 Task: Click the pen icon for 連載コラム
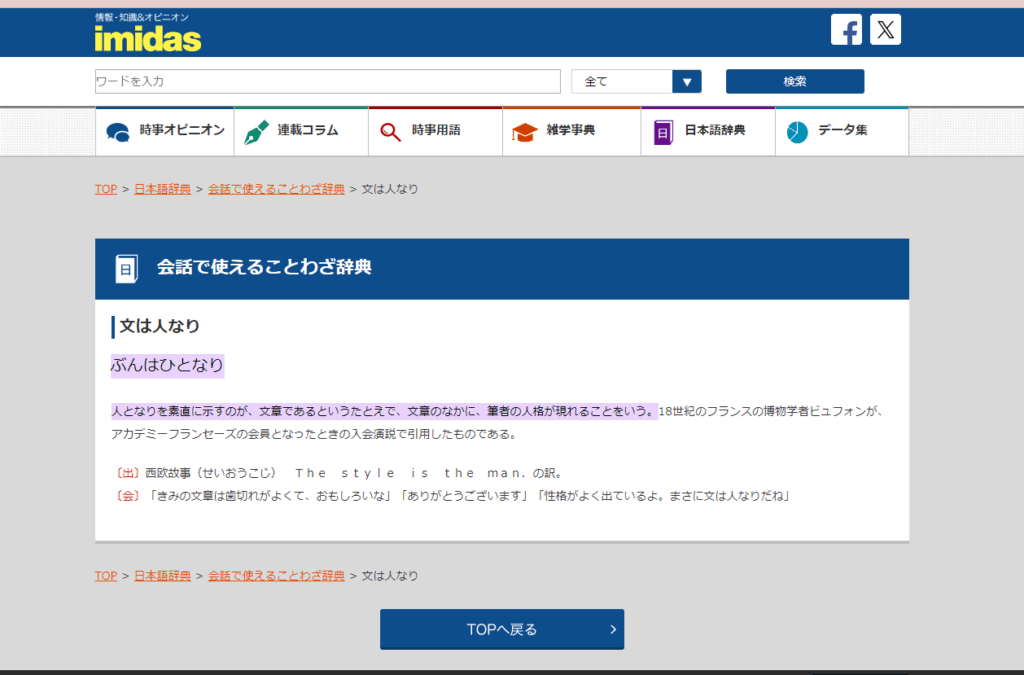coord(256,132)
